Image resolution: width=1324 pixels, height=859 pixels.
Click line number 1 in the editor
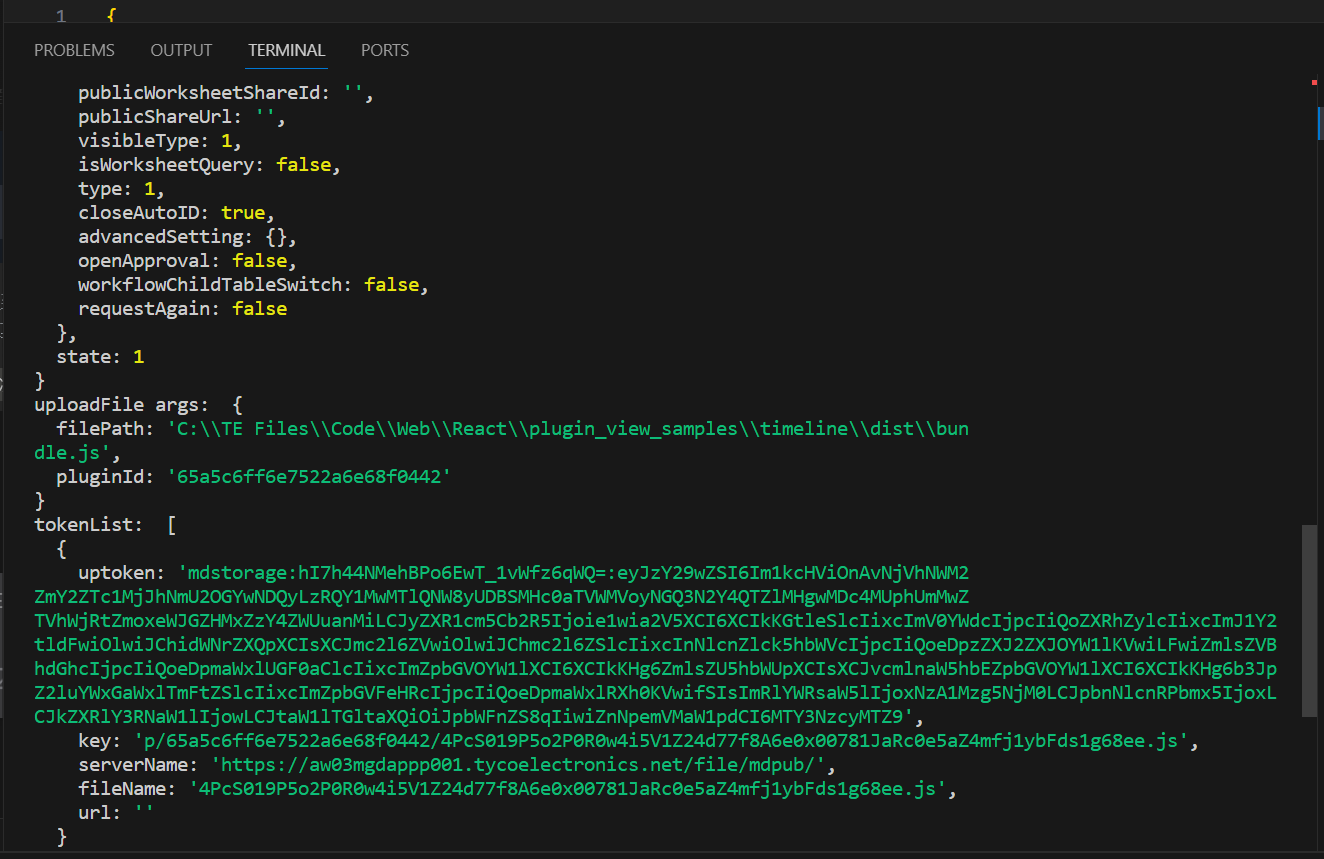61,16
